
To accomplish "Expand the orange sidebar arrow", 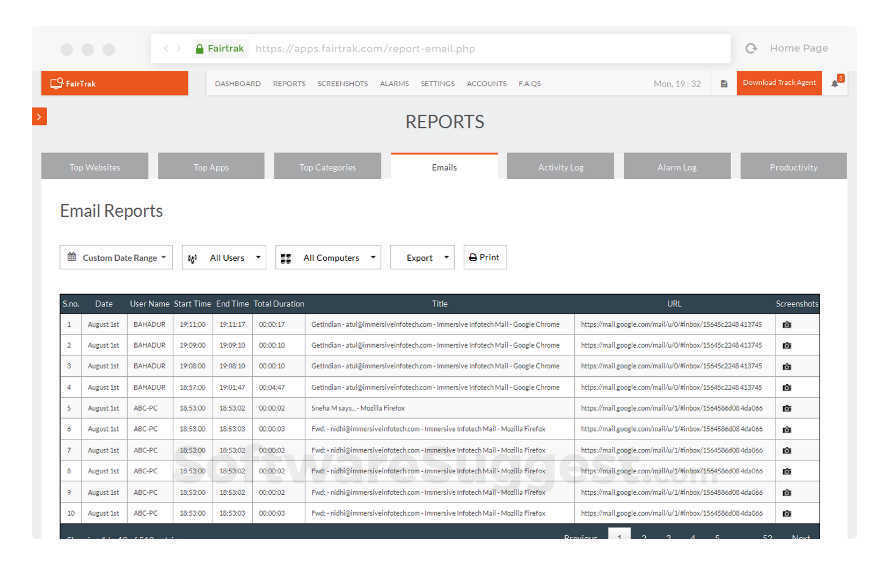I will (39, 116).
